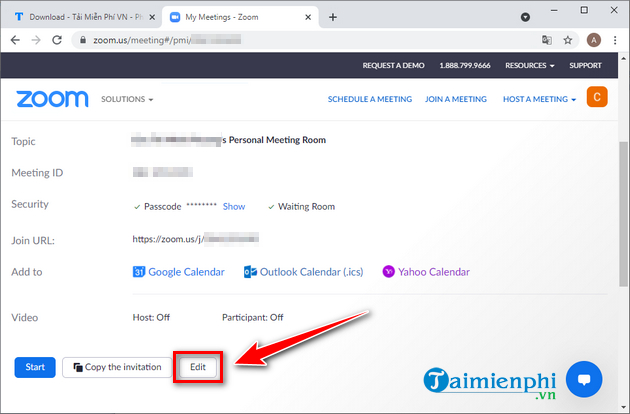This screenshot has height=414, width=630.
Task: Go forward with the browser forward arrow
Action: click(x=36, y=40)
